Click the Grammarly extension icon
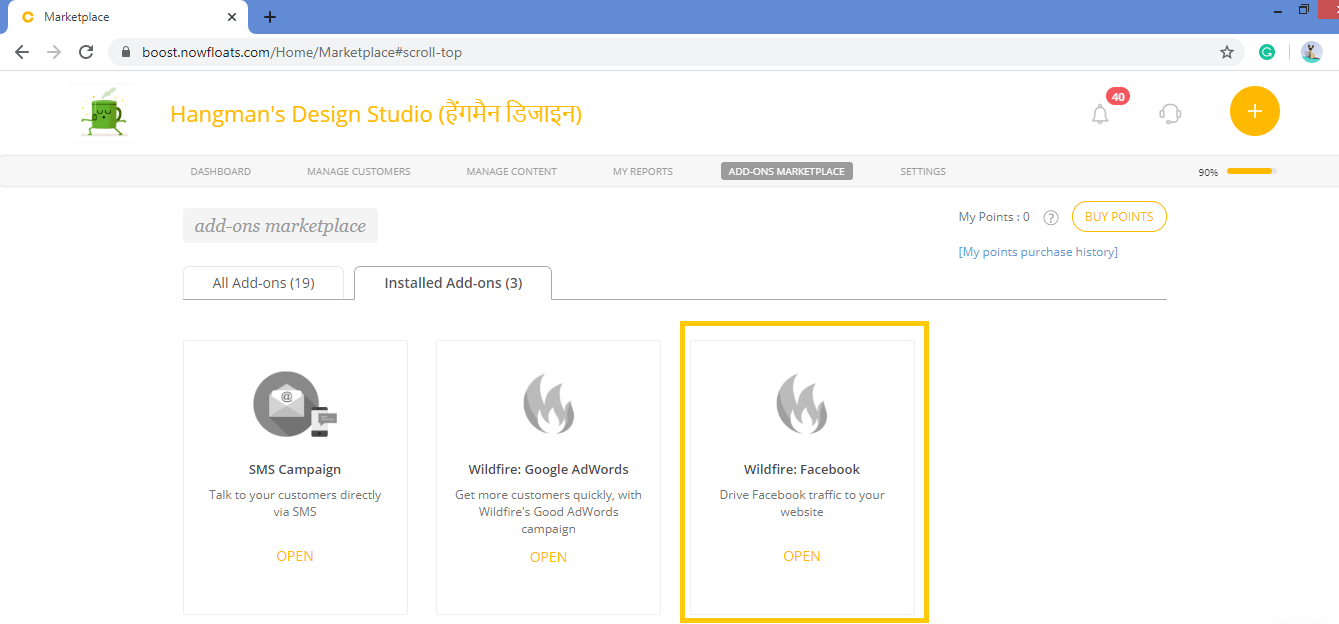Image resolution: width=1339 pixels, height=624 pixels. (x=1267, y=52)
